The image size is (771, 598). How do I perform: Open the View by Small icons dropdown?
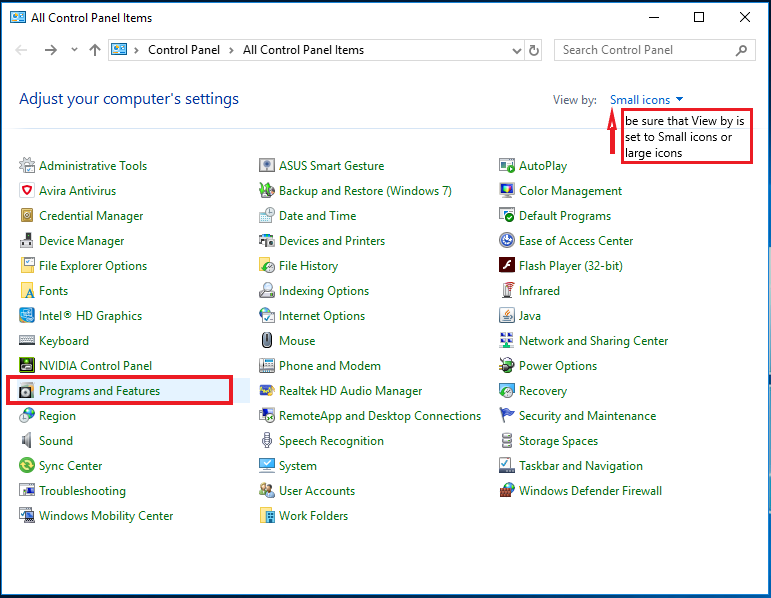(646, 100)
